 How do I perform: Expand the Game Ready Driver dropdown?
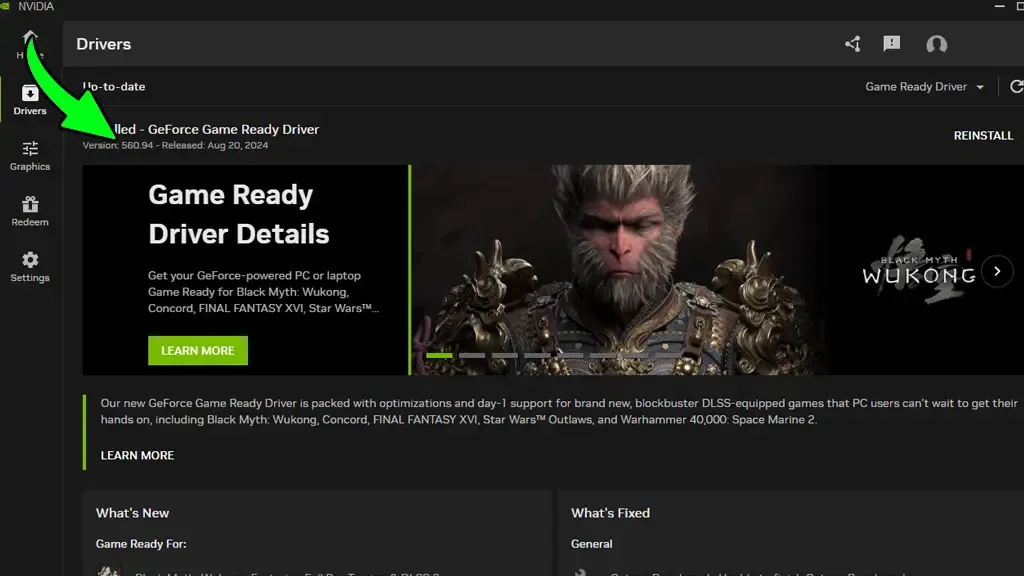[924, 87]
